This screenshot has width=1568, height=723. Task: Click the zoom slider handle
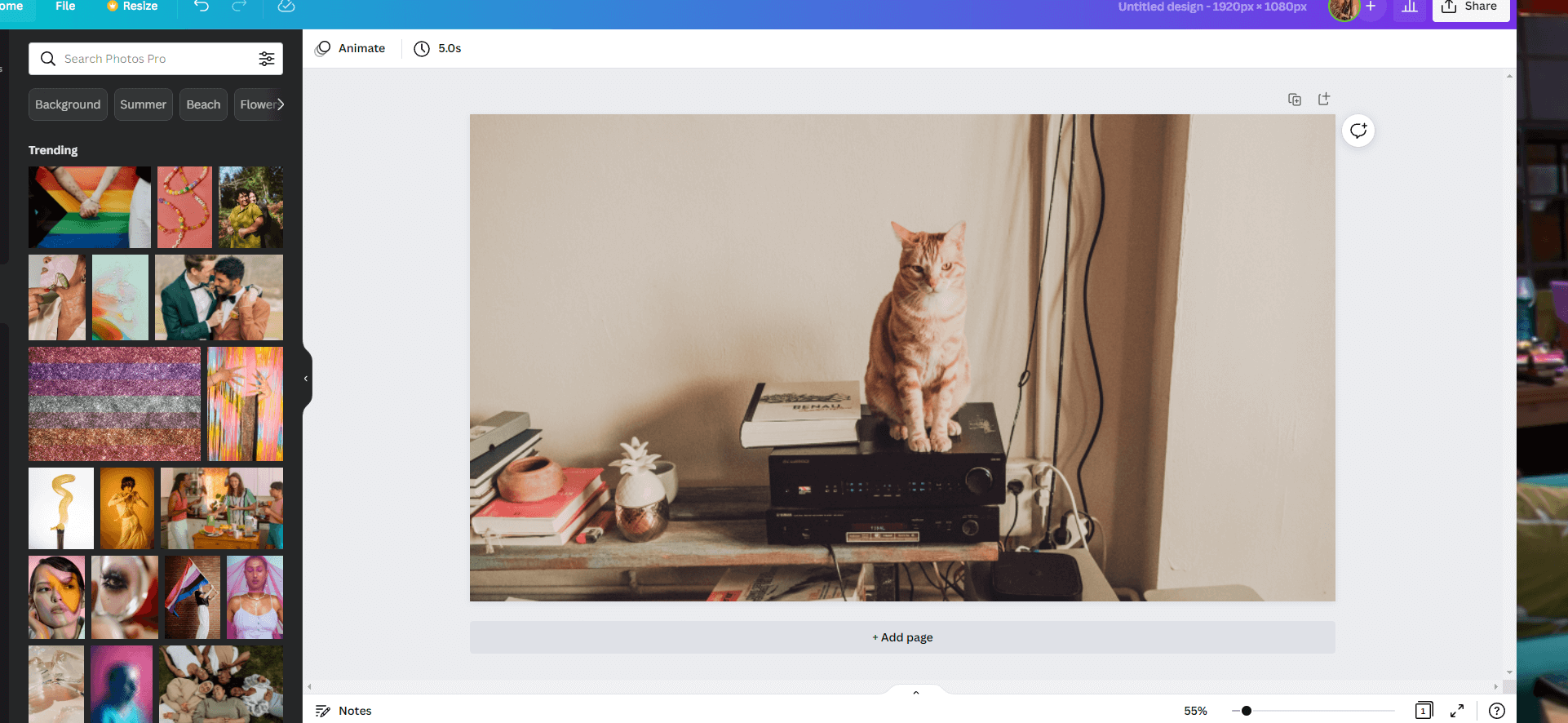click(1247, 711)
